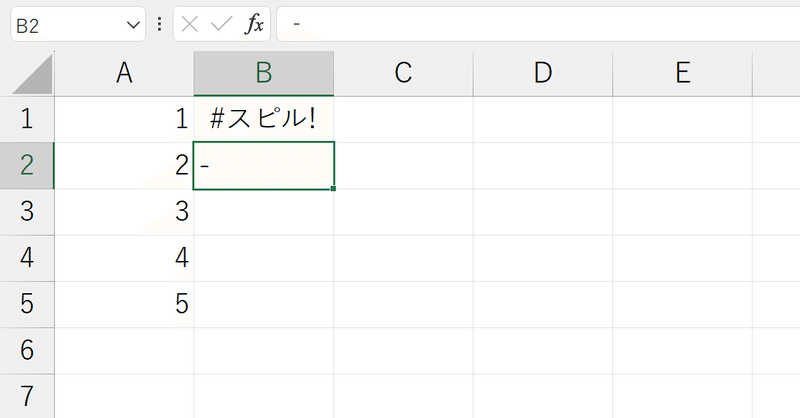Screen dimensions: 800x418
Task: Open the Insert Function fx dialog
Action: tap(254, 24)
